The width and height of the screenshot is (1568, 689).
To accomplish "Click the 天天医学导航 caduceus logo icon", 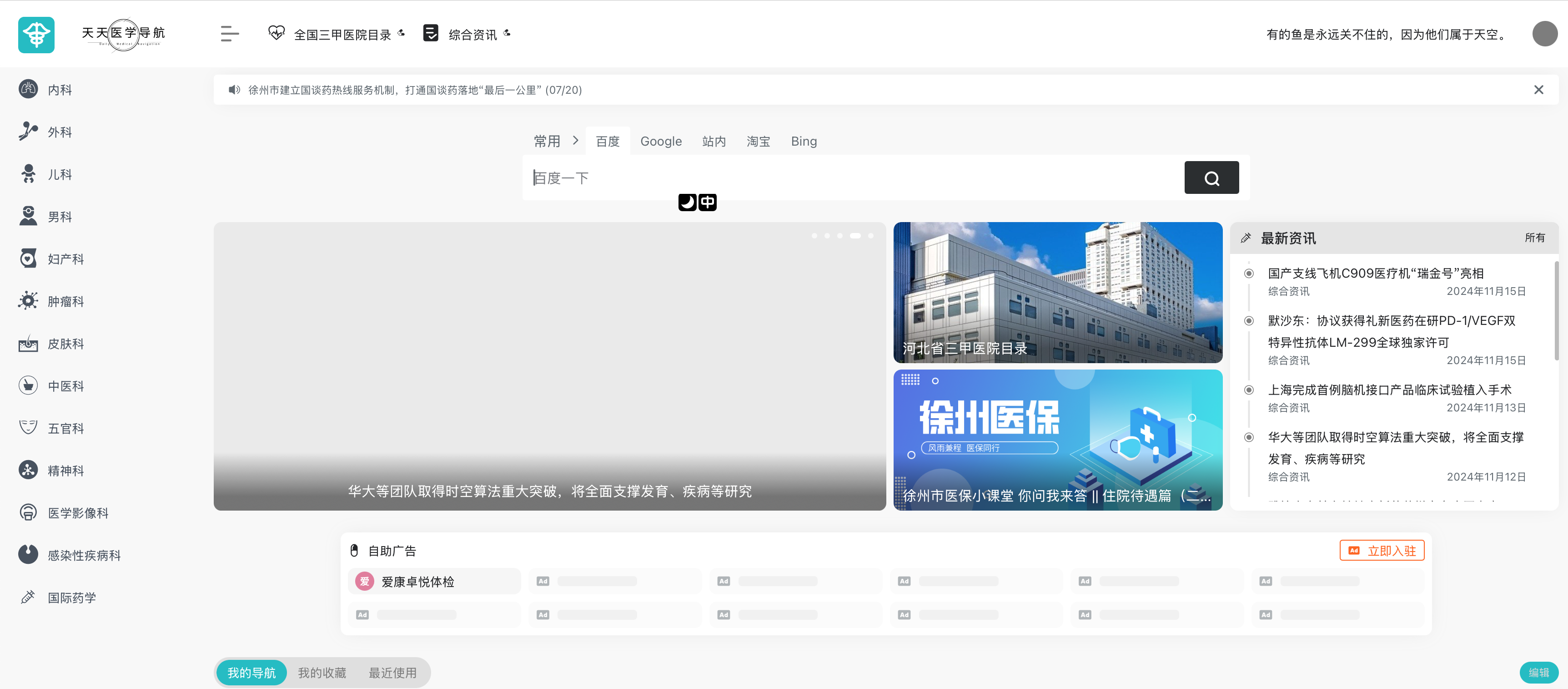I will [x=36, y=35].
